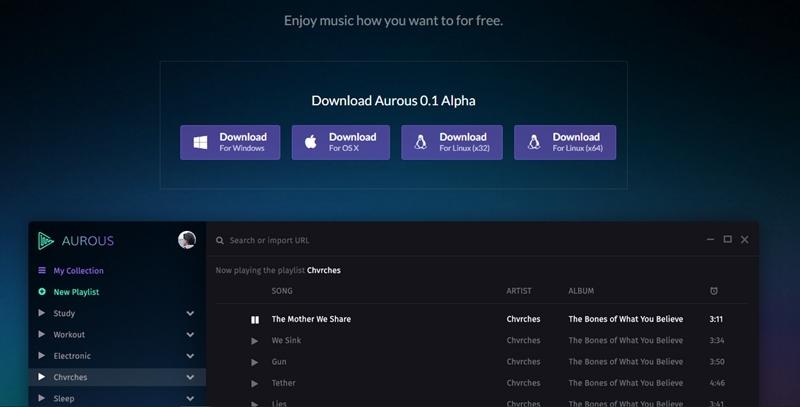Close the Aurous player window
This screenshot has height=407, width=800.
coord(745,239)
